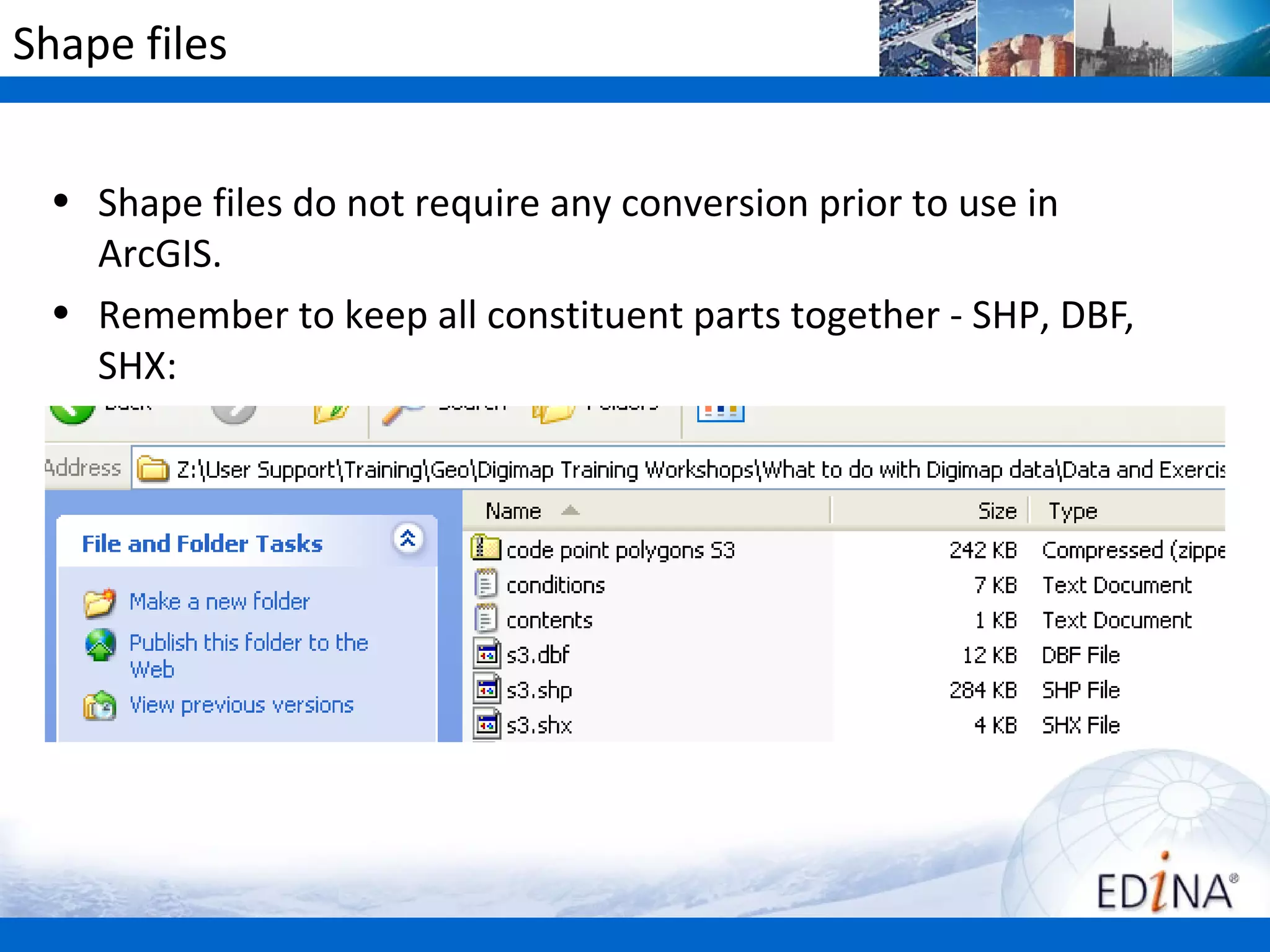Sort by Size column header
Viewport: 1270px width, 952px height.
click(x=930, y=511)
